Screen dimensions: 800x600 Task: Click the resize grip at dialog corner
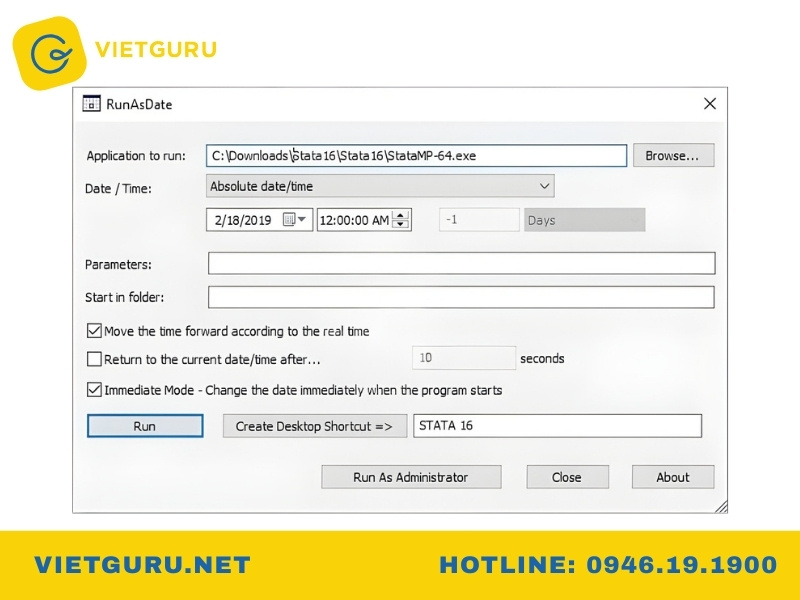(720, 506)
